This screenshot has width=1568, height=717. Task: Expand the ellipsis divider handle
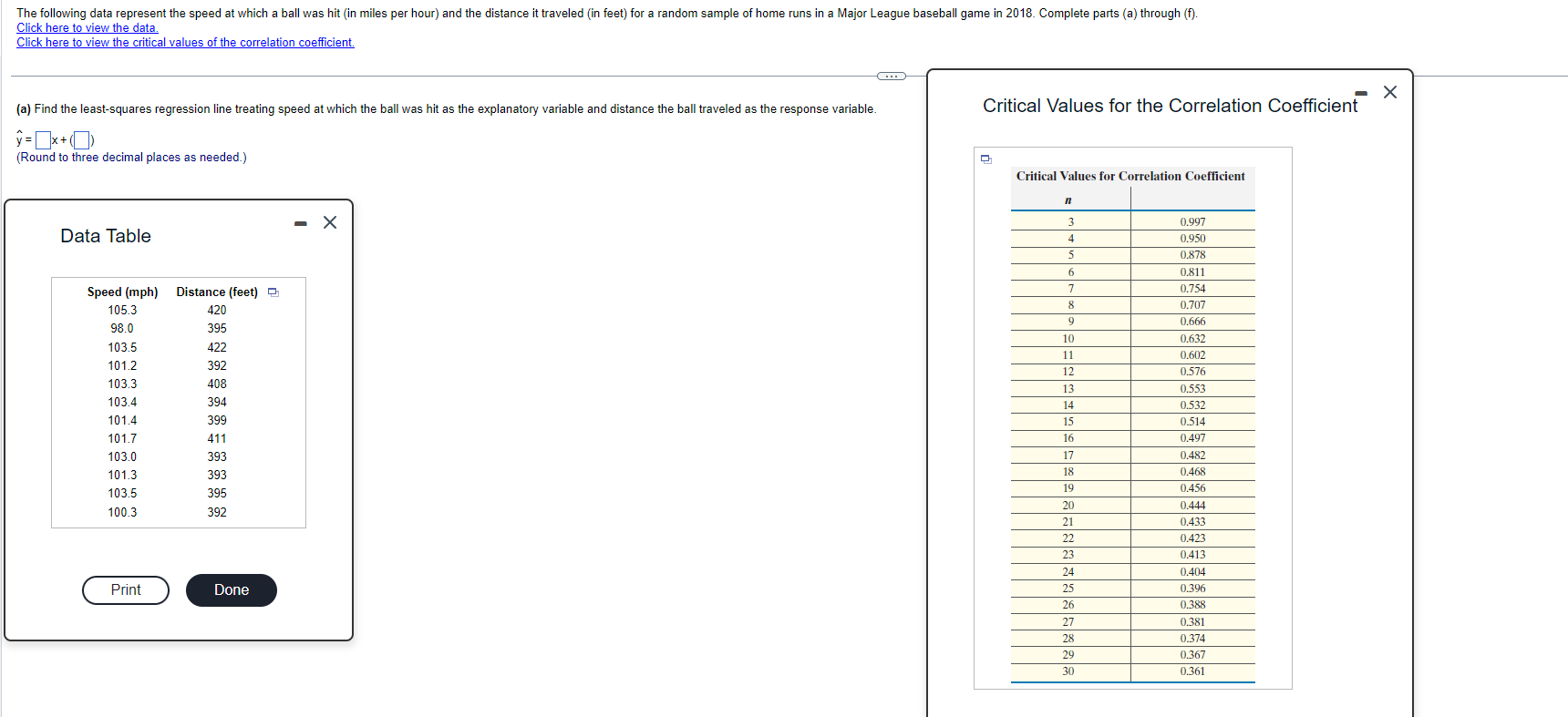click(x=891, y=76)
